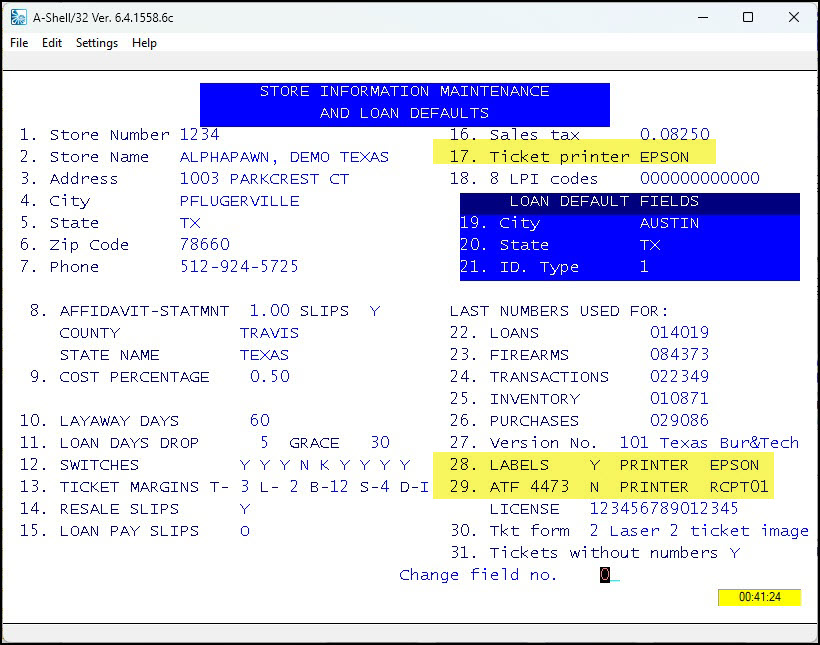
Task: Click the Sales tax value 0.08250
Action: [675, 135]
